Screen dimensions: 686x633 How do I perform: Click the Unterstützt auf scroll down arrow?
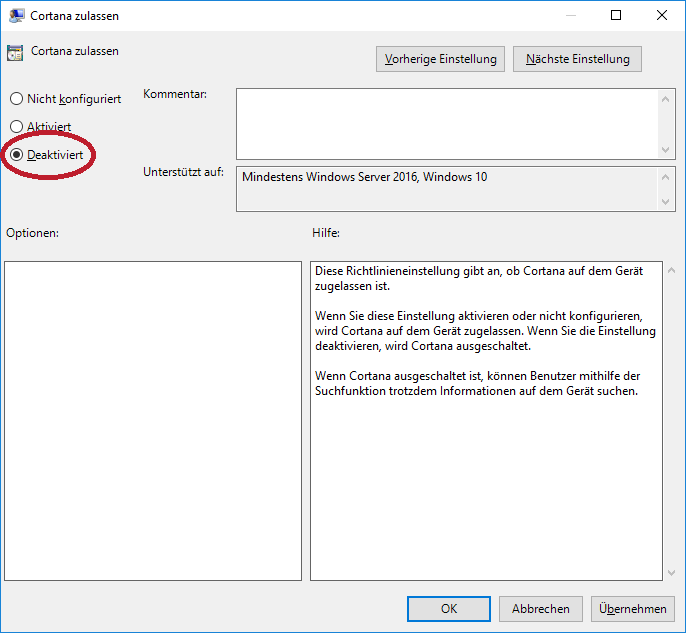pyautogui.click(x=665, y=202)
